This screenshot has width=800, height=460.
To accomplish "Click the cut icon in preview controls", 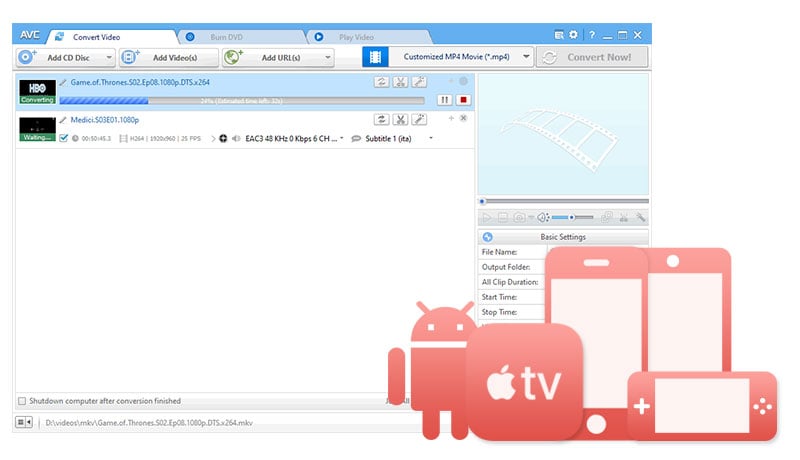I will click(624, 218).
